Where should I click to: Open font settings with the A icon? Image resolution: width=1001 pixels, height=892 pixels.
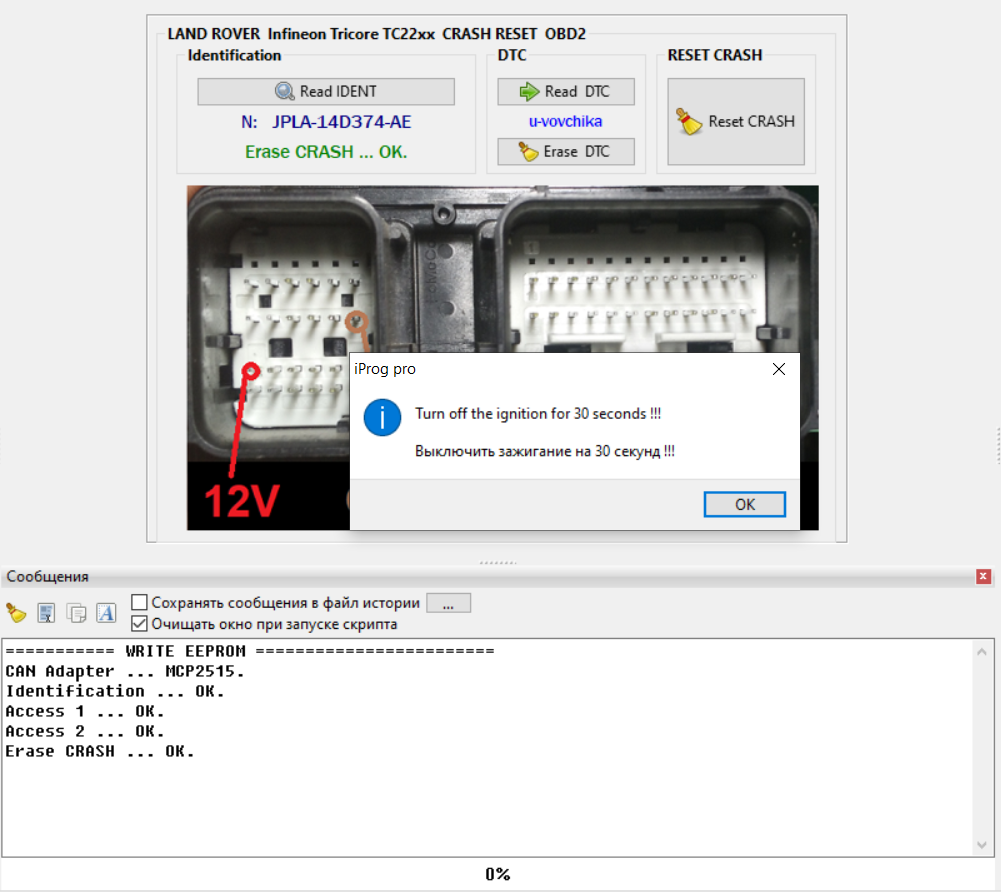pyautogui.click(x=106, y=613)
